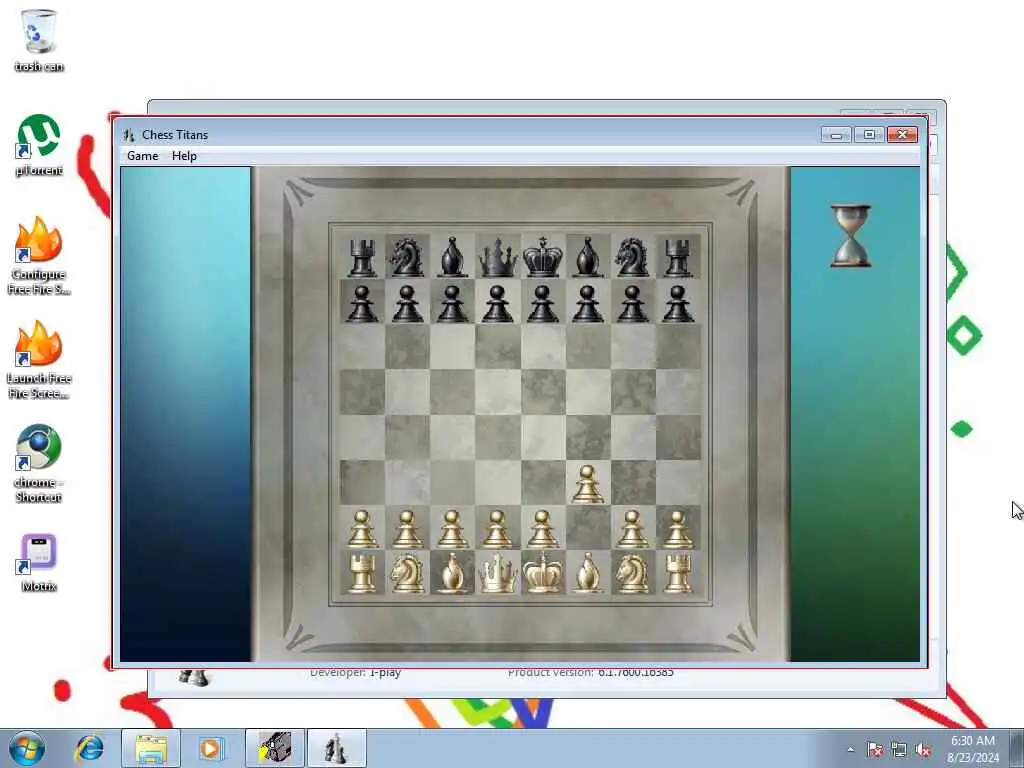The image size is (1024, 768).
Task: Select the white rook in the bottom-right corner
Action: (678, 573)
